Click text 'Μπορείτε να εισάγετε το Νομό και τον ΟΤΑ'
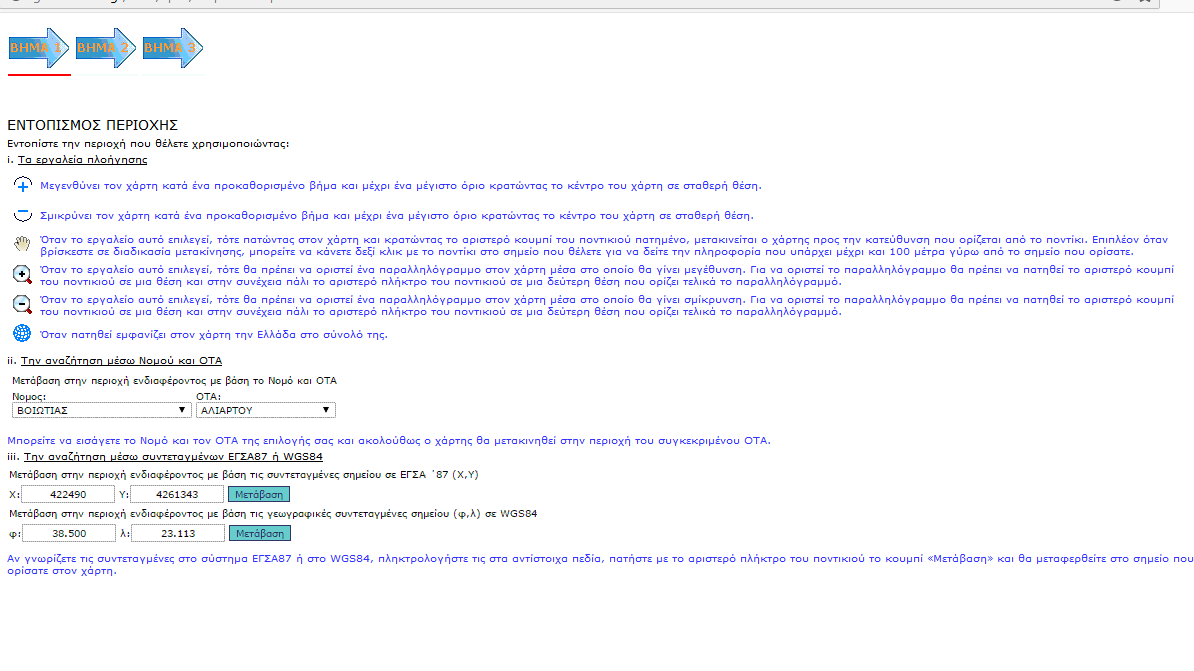Viewport: 1194px width, 671px height. (388, 440)
